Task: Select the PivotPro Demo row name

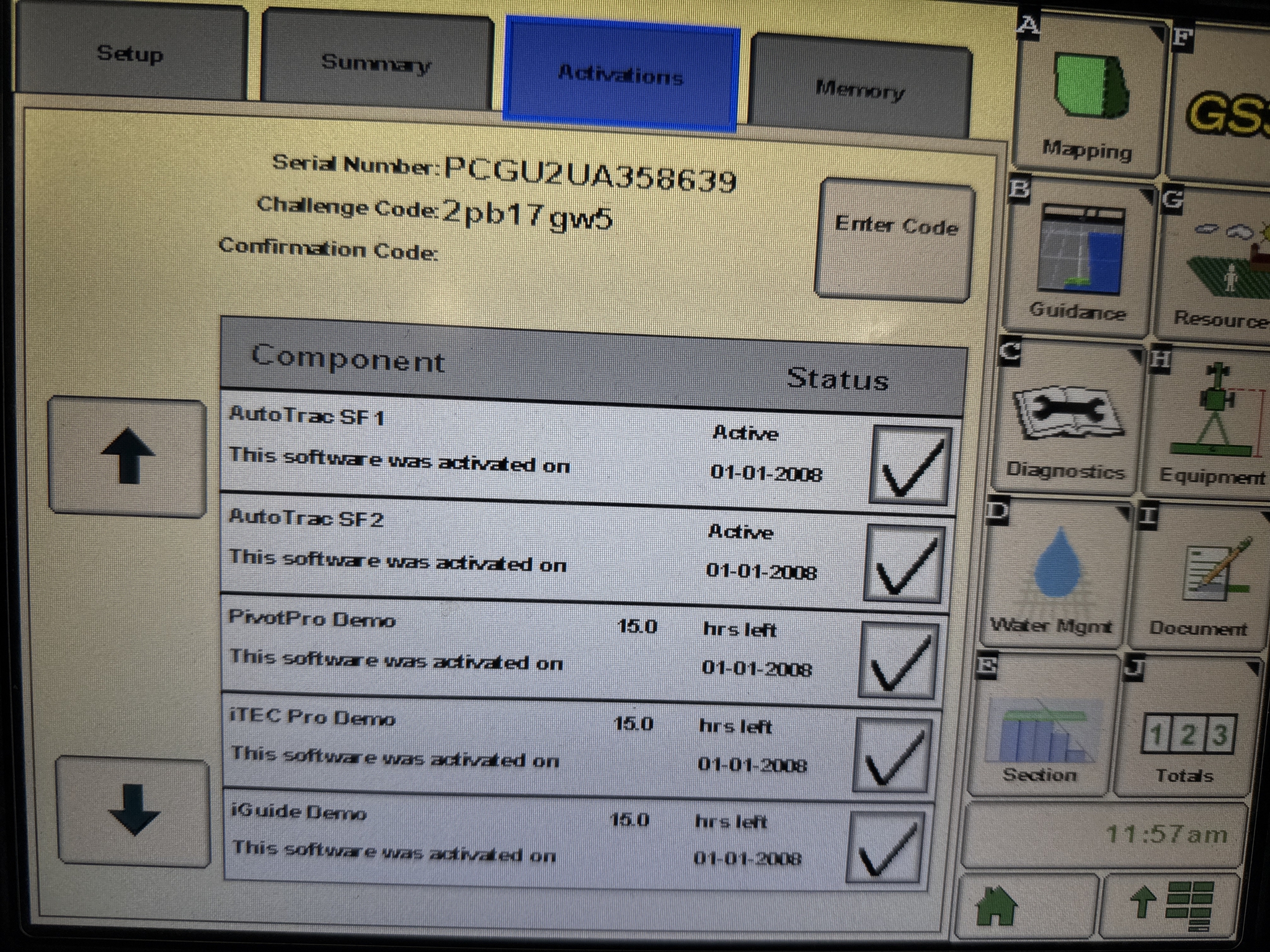Action: 313,619
